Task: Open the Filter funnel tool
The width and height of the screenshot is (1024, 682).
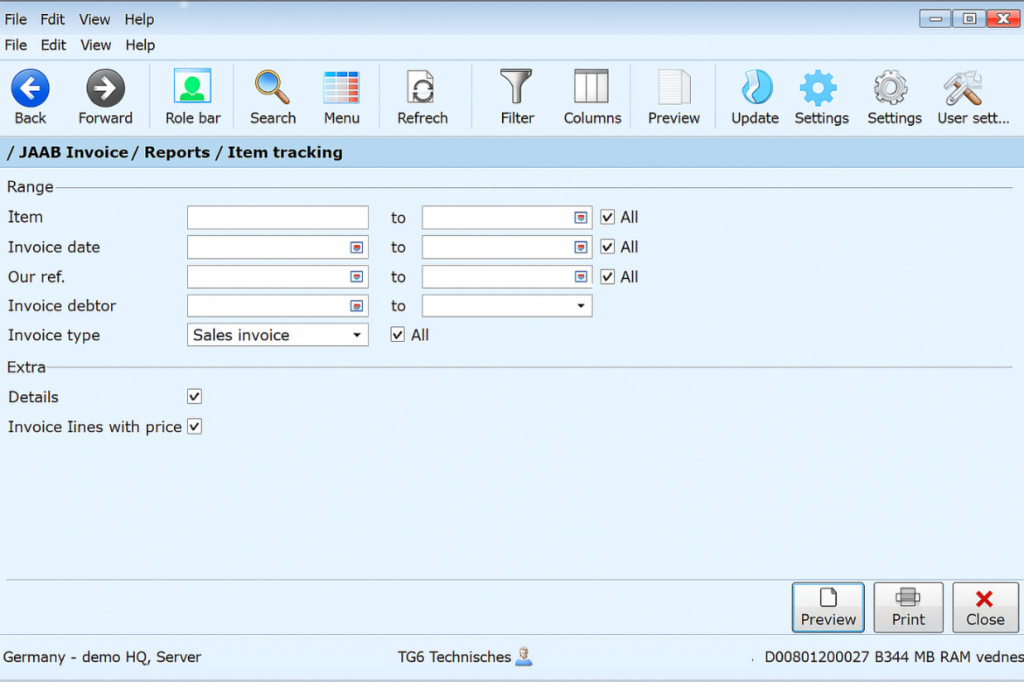Action: (516, 87)
